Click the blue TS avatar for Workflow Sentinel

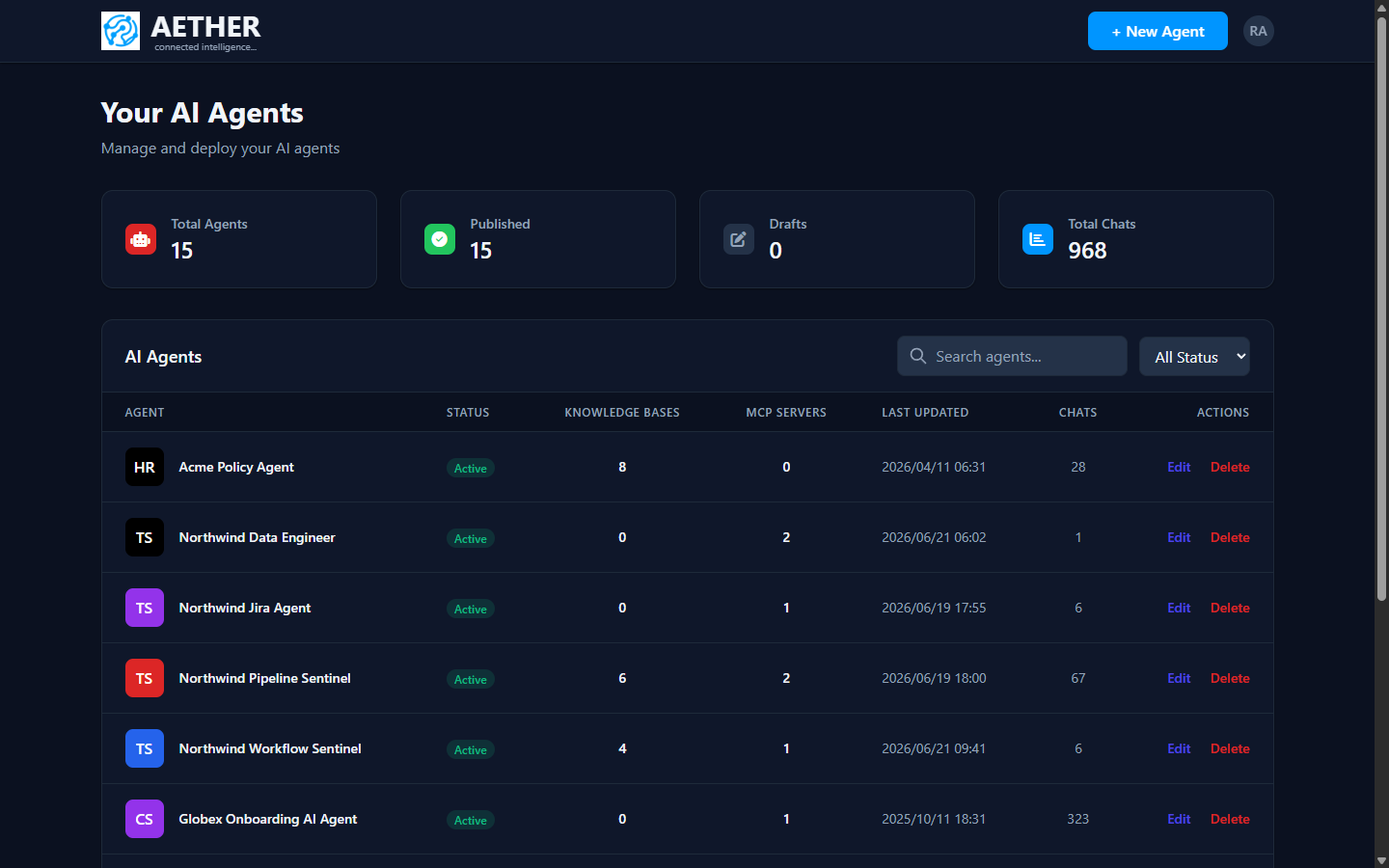145,748
